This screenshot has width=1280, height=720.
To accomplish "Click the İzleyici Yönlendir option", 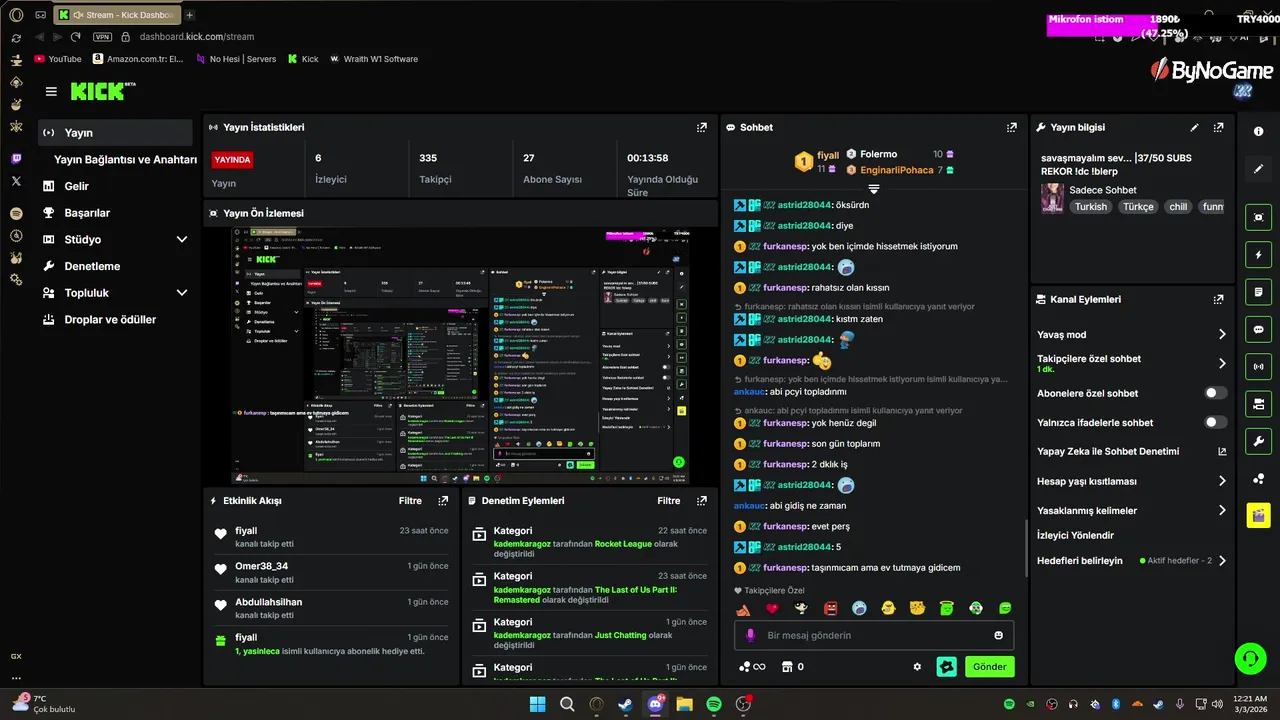I will pyautogui.click(x=1075, y=536).
